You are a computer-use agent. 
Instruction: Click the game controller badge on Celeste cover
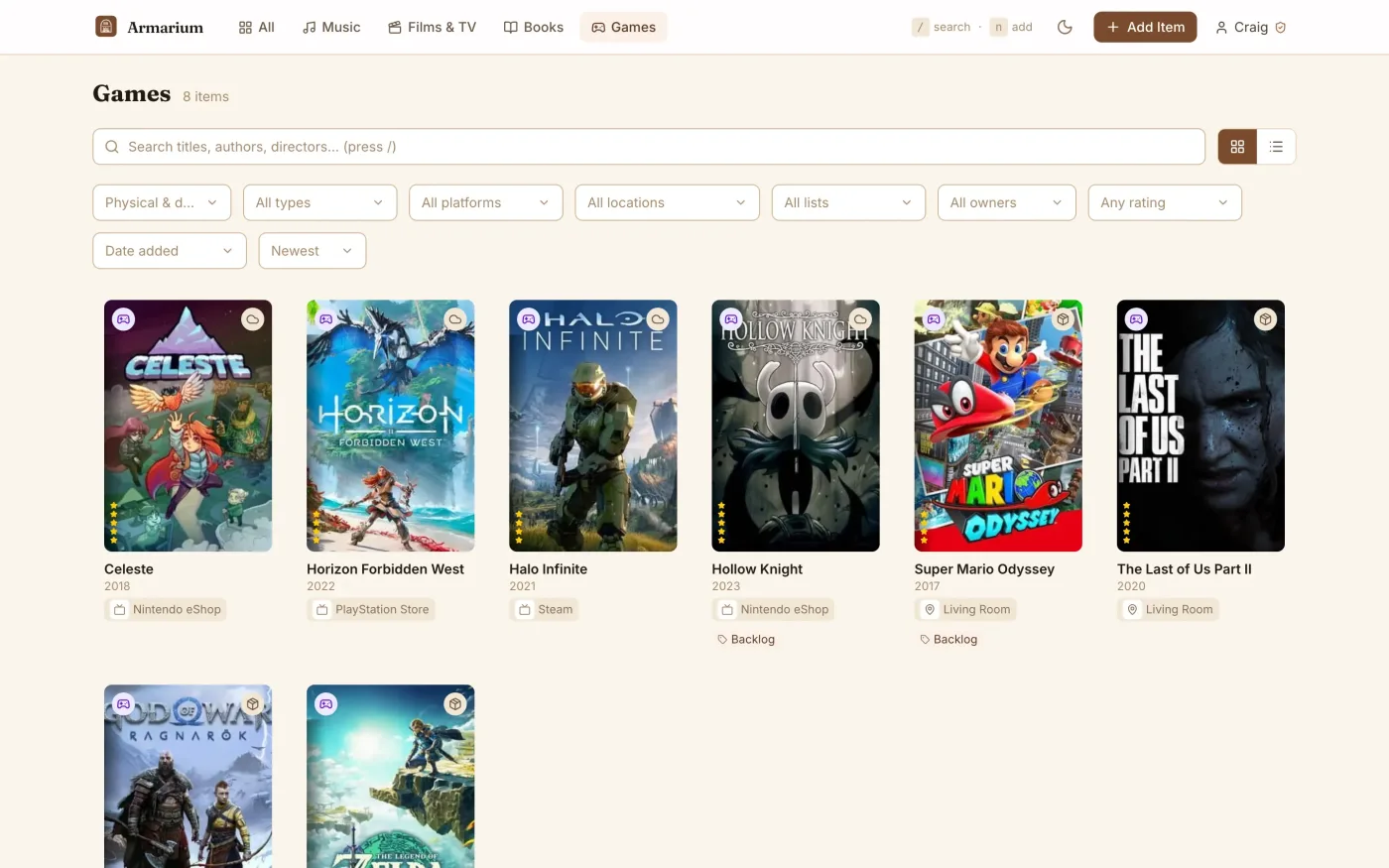[123, 319]
